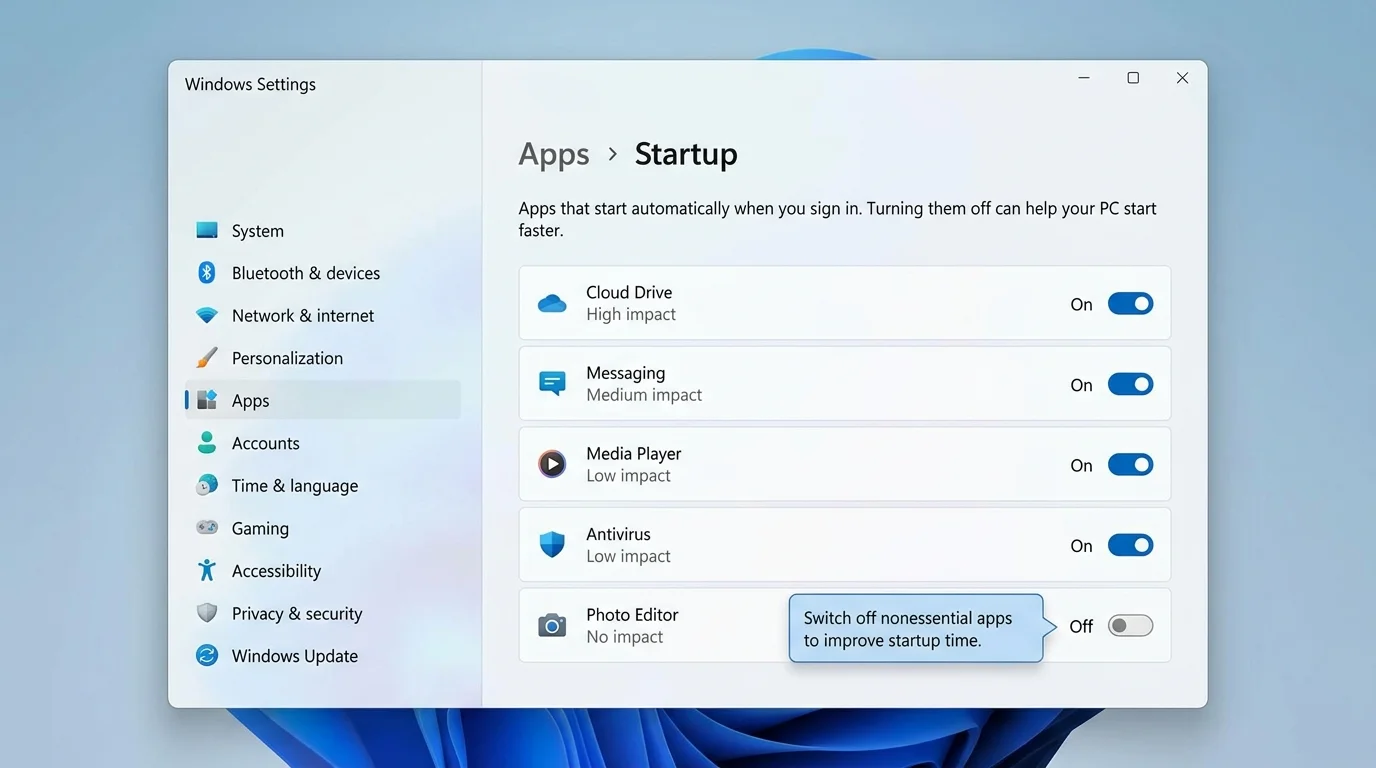The image size is (1376, 768).
Task: Click the "Windows Settings" window title
Action: click(x=250, y=85)
